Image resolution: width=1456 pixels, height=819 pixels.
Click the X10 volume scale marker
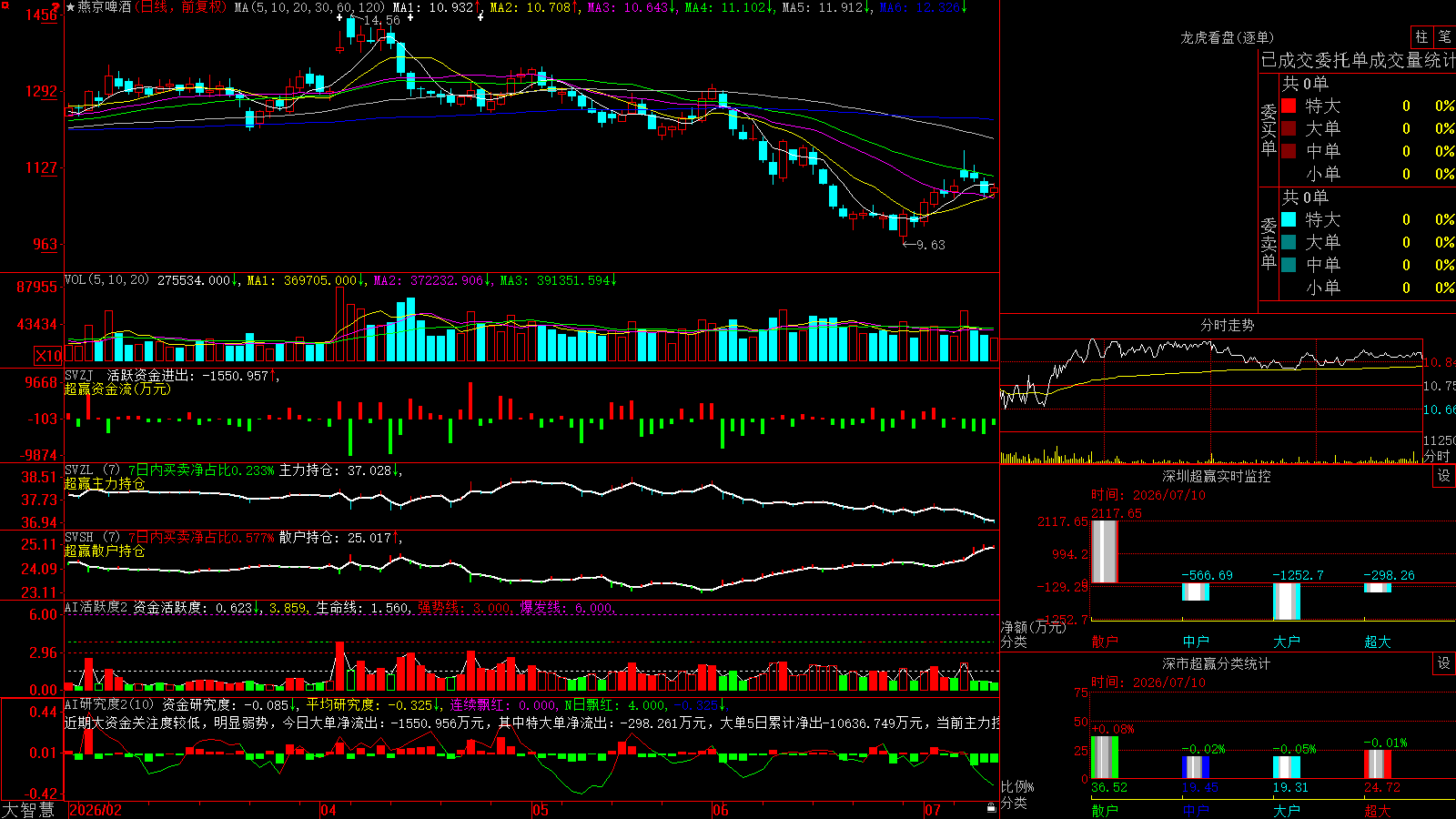click(x=48, y=356)
